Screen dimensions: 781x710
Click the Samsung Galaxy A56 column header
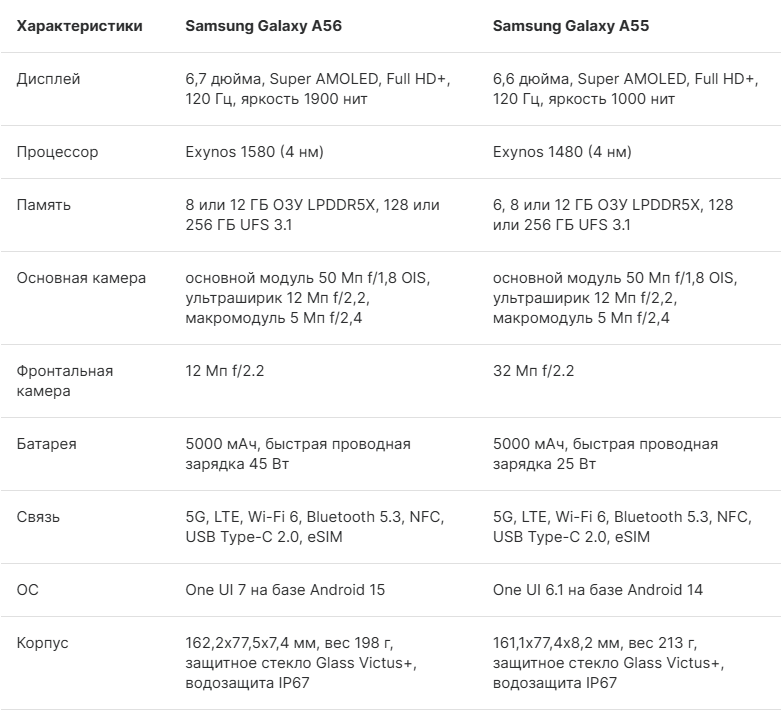tap(263, 26)
